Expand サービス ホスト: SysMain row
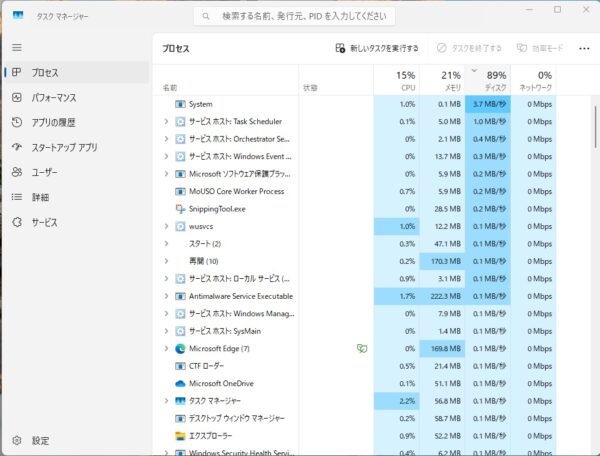The height and width of the screenshot is (456, 600). (166, 331)
